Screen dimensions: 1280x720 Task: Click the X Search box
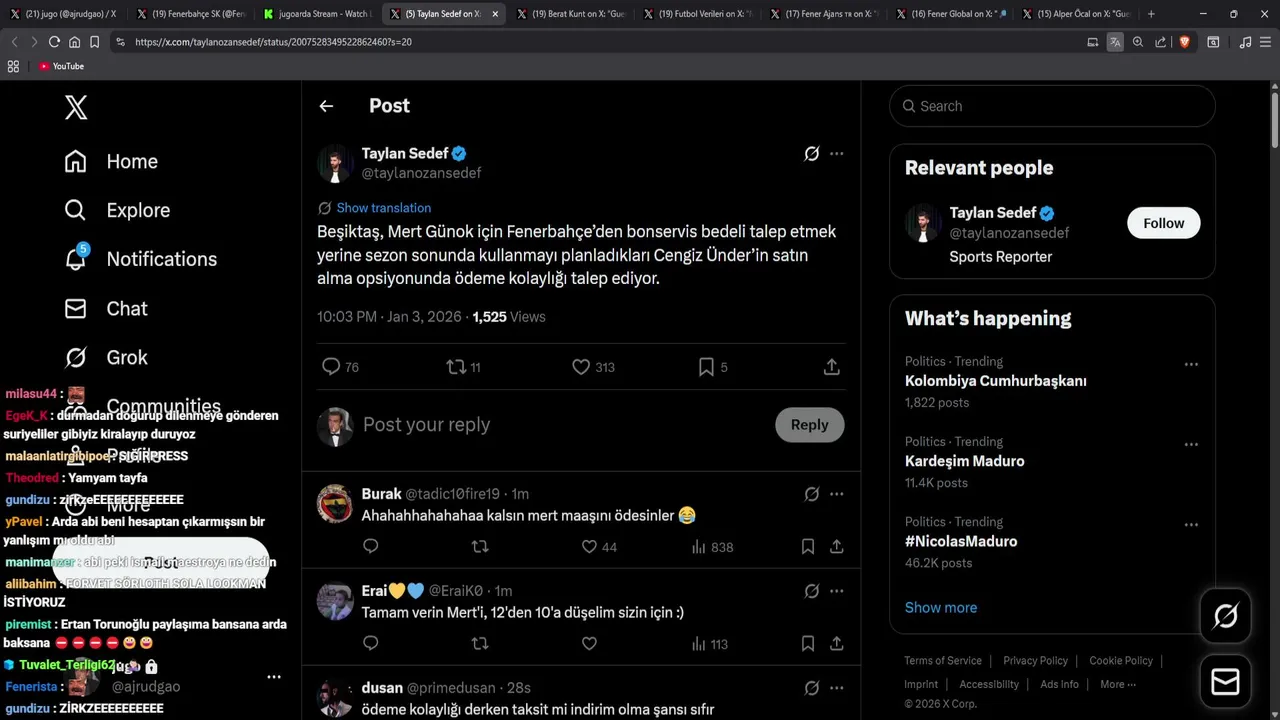[1052, 106]
